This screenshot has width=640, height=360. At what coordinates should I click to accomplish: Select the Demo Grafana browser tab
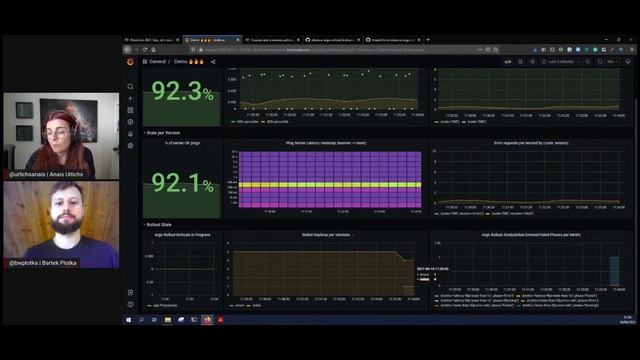pyautogui.click(x=211, y=40)
